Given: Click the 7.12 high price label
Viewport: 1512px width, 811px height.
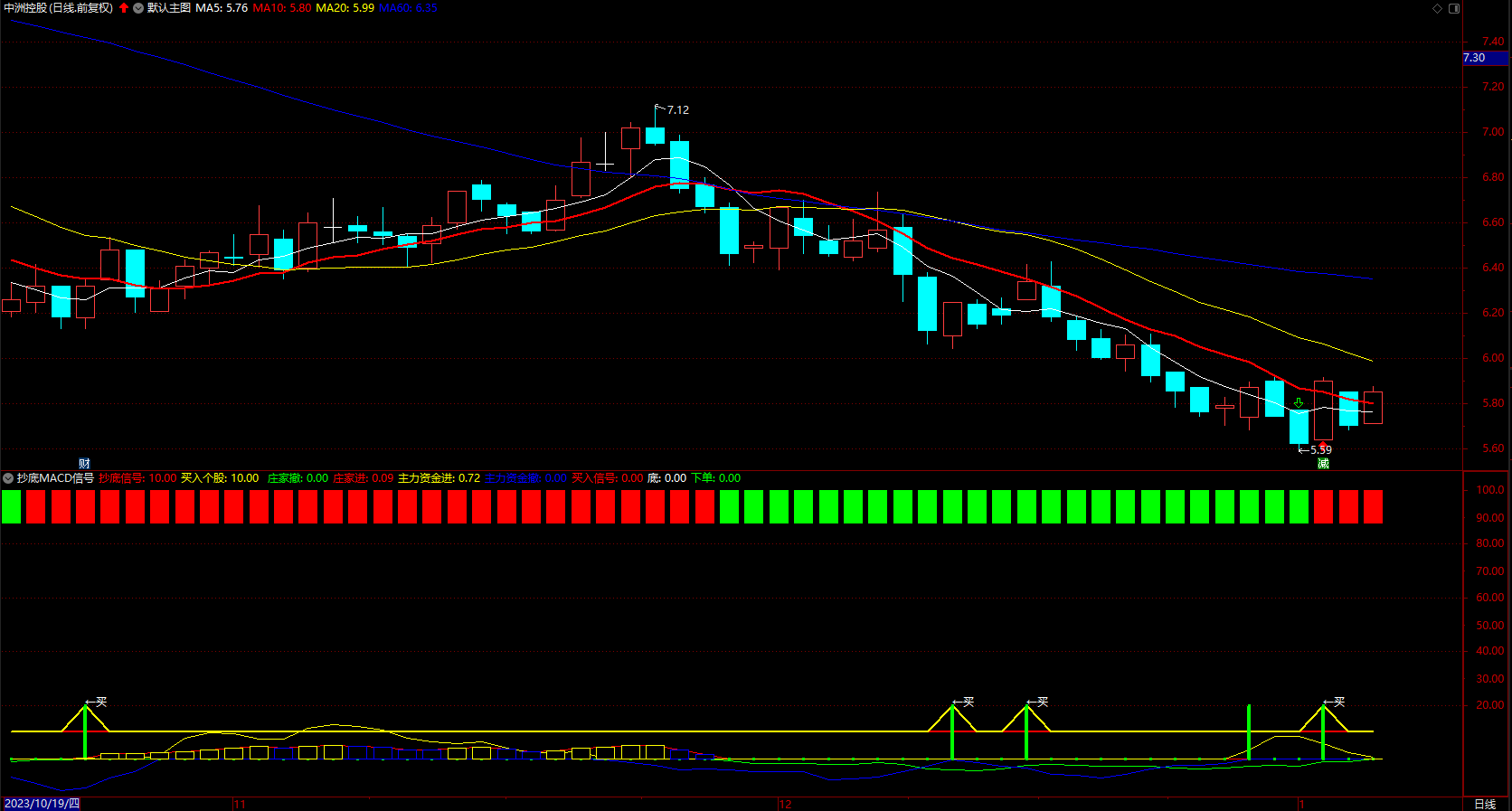Looking at the screenshot, I should pyautogui.click(x=677, y=110).
